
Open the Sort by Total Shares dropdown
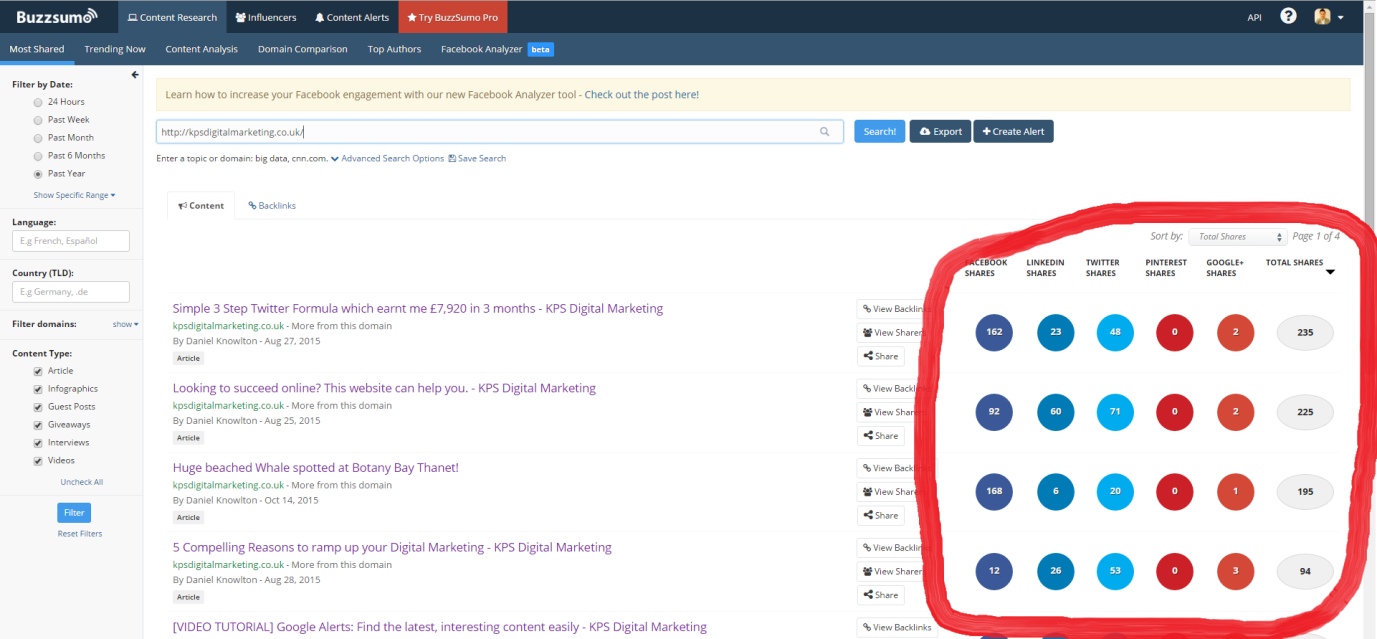(1237, 237)
